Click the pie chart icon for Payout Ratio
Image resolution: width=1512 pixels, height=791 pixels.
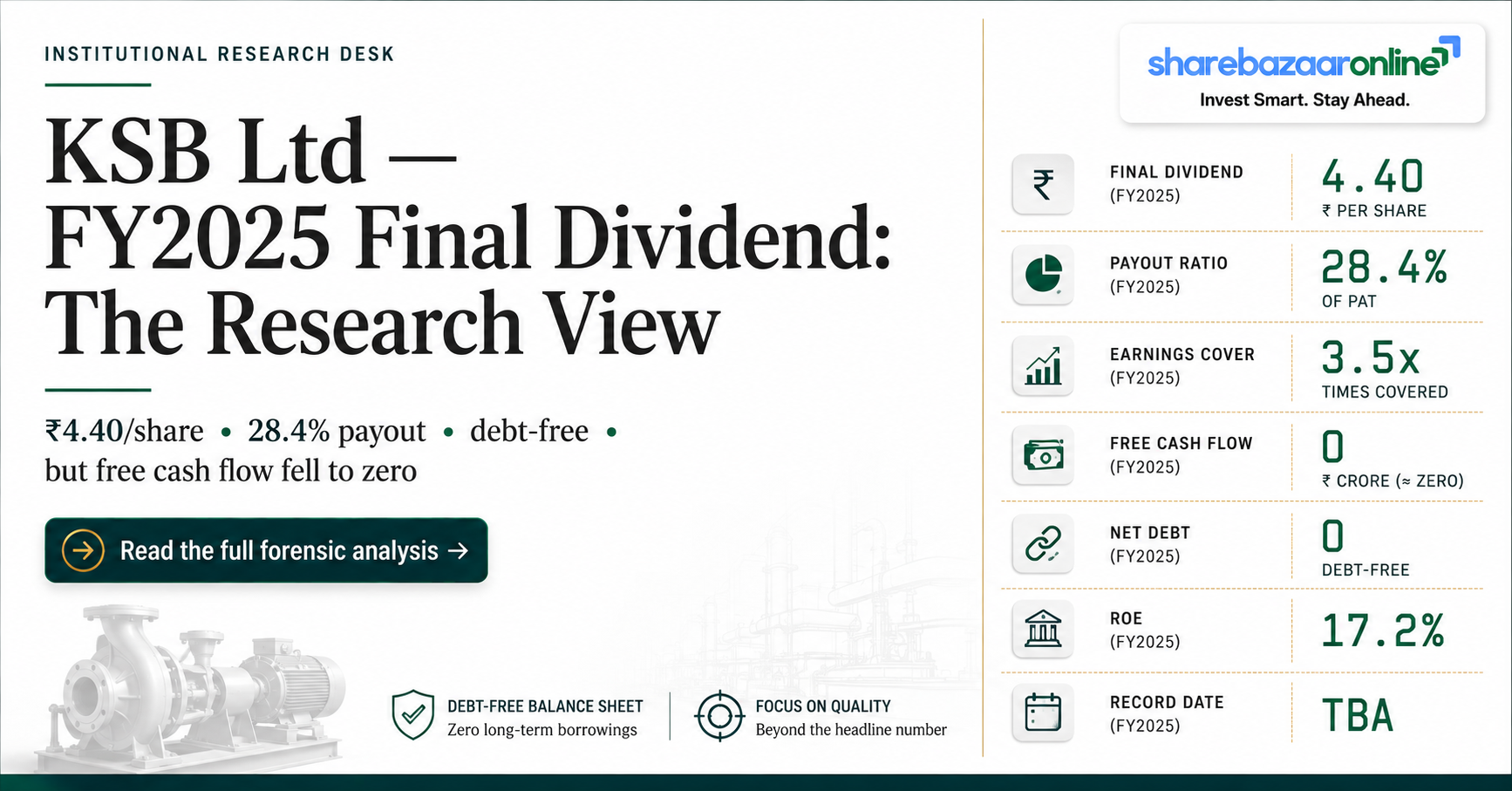(1043, 275)
